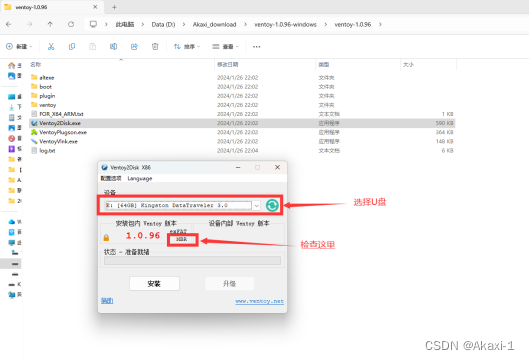
Task: Add a new Explorer tab
Action: pos(114,7)
